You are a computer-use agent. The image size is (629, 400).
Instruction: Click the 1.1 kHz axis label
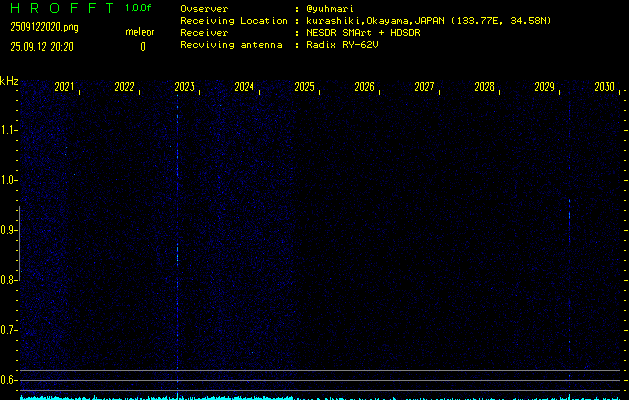8,130
